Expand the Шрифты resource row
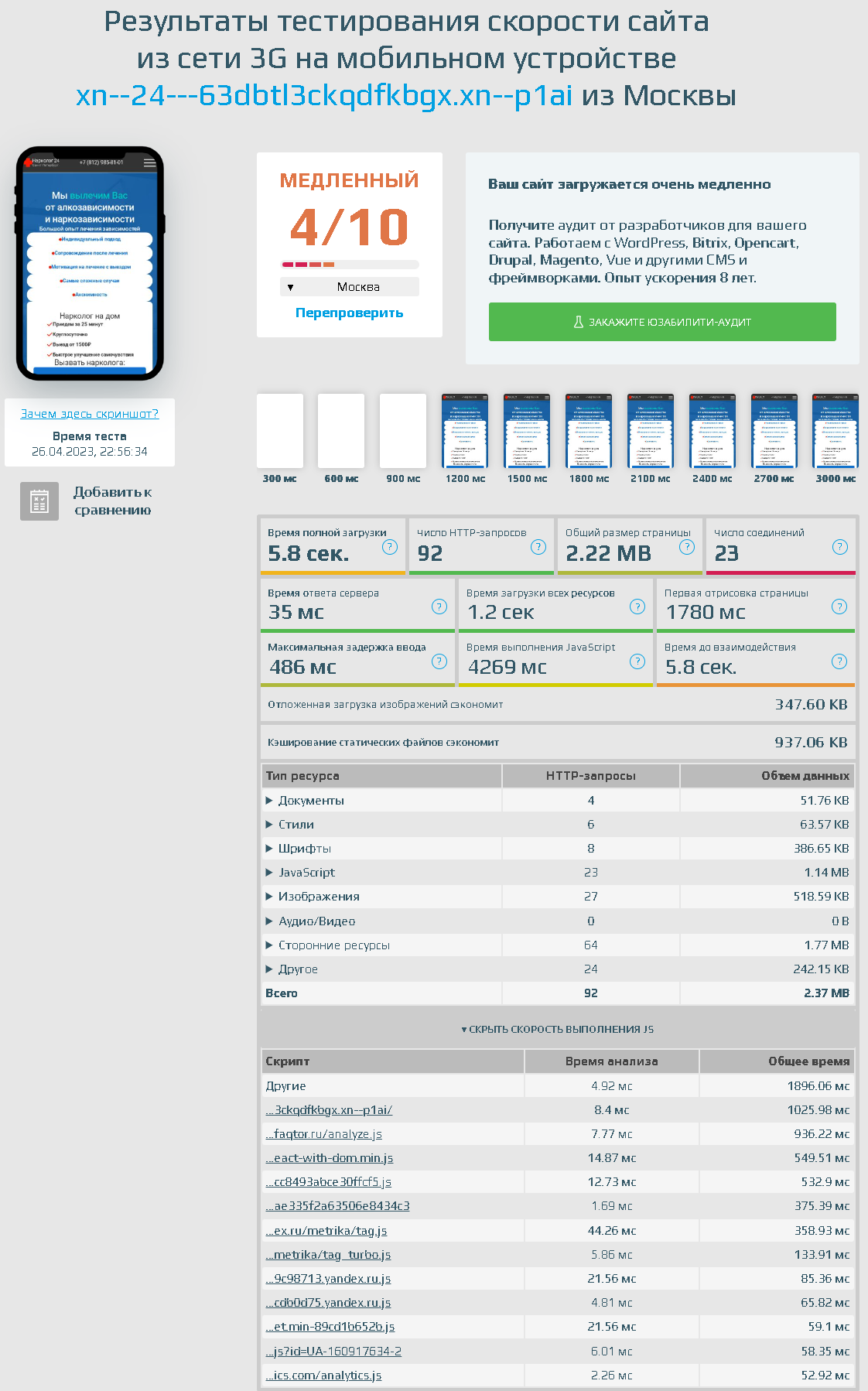The width and height of the screenshot is (868, 1391). [x=269, y=849]
